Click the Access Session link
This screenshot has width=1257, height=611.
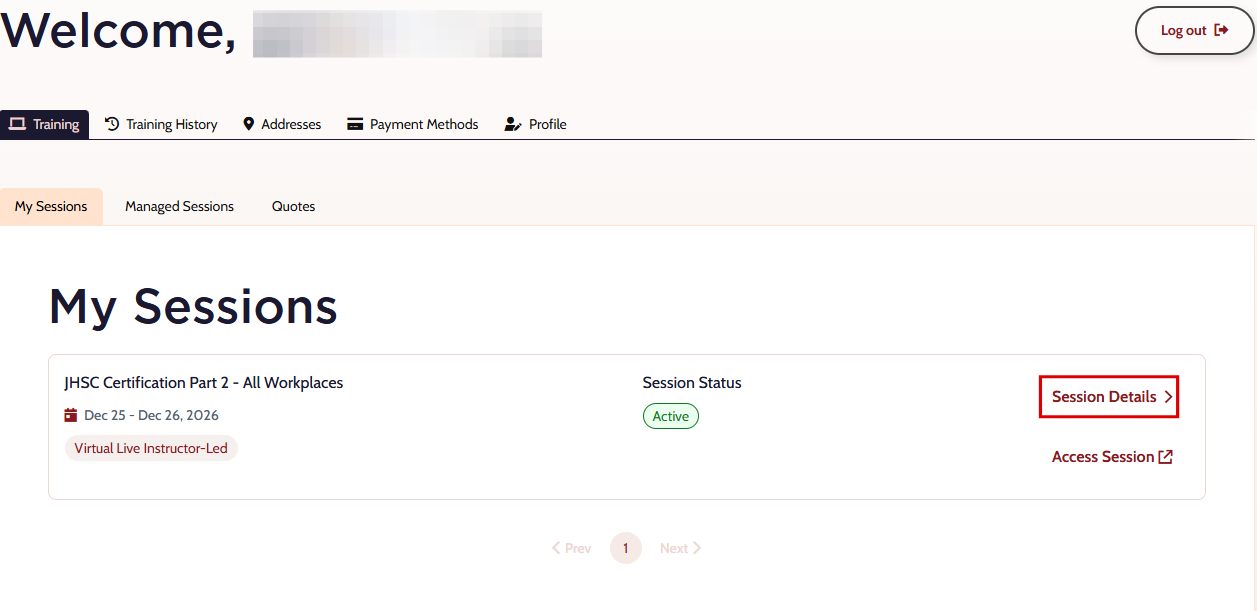[1112, 457]
